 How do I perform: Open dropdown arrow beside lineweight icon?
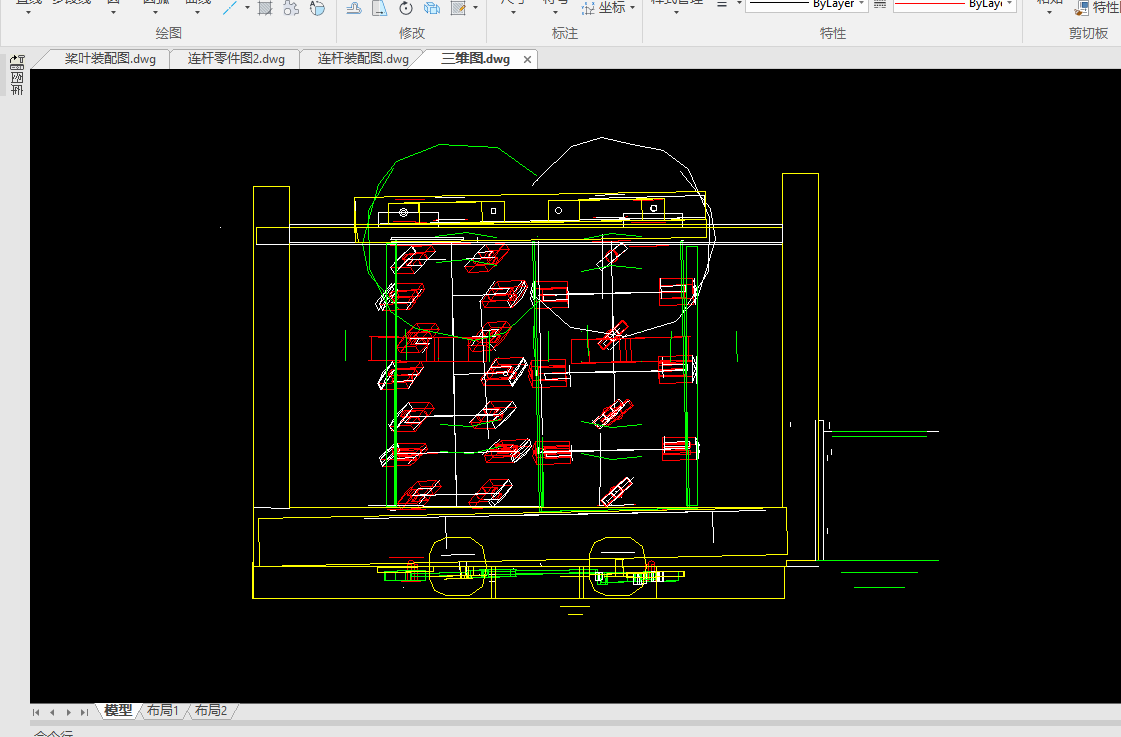coord(739,4)
